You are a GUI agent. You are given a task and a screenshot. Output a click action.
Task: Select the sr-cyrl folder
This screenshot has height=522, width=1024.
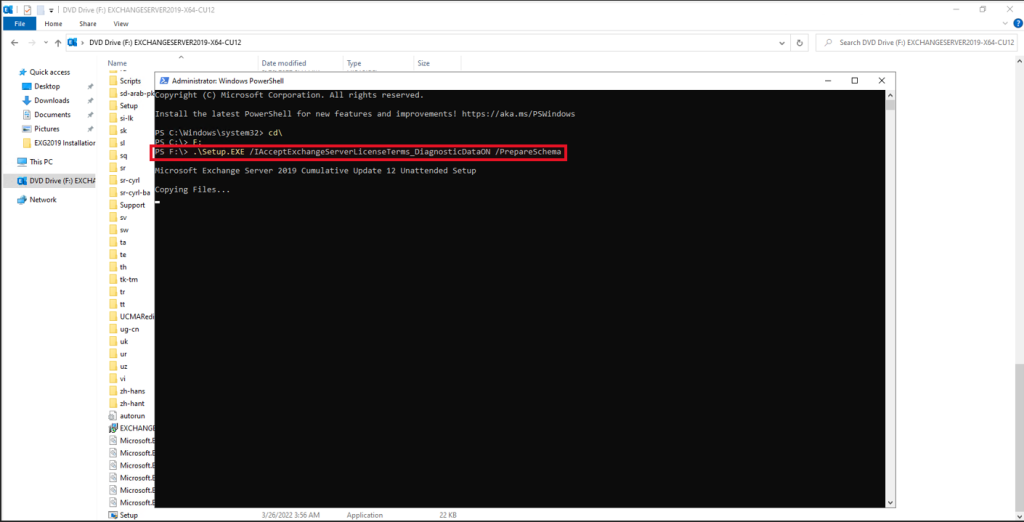[x=129, y=180]
